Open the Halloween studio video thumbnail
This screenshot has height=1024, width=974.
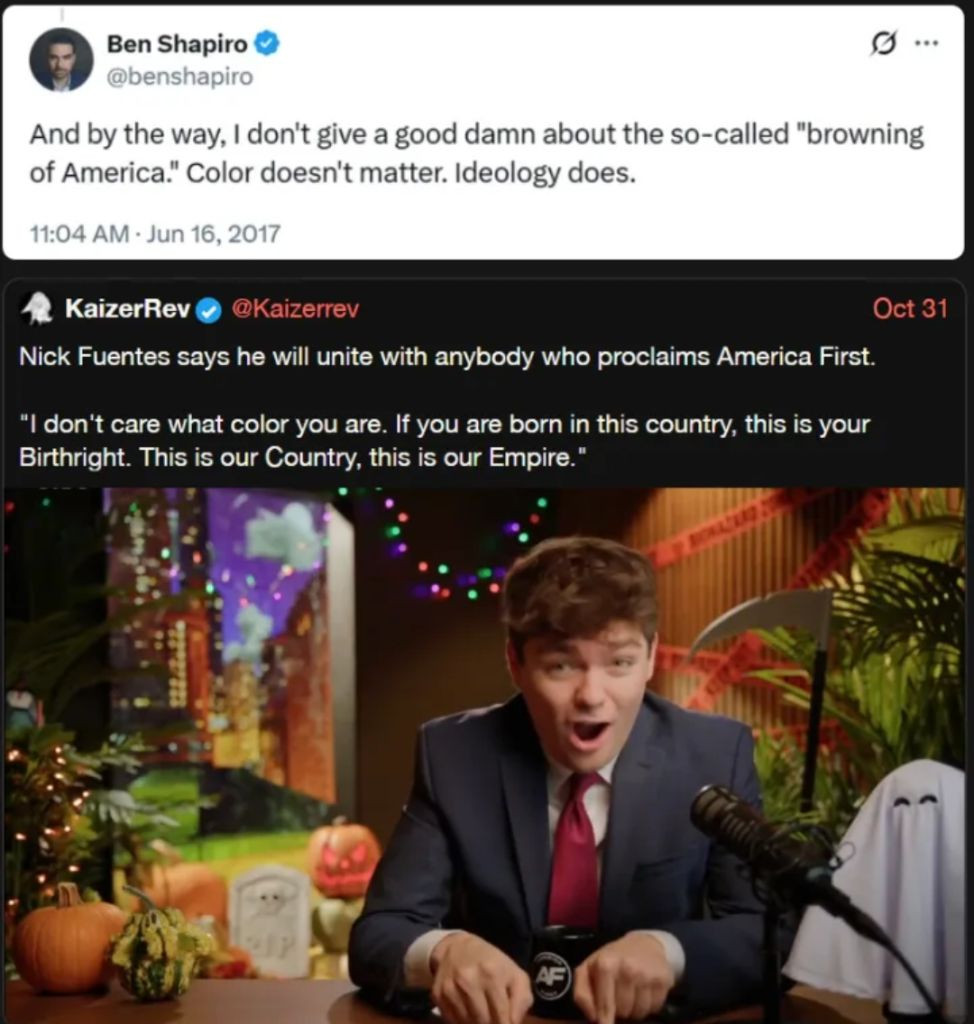(484, 756)
